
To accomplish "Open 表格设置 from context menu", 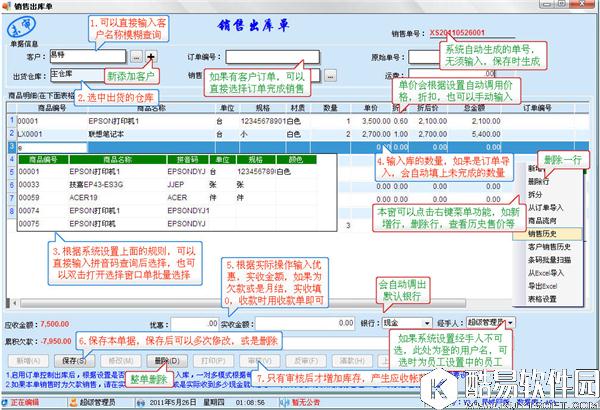I will point(542,299).
